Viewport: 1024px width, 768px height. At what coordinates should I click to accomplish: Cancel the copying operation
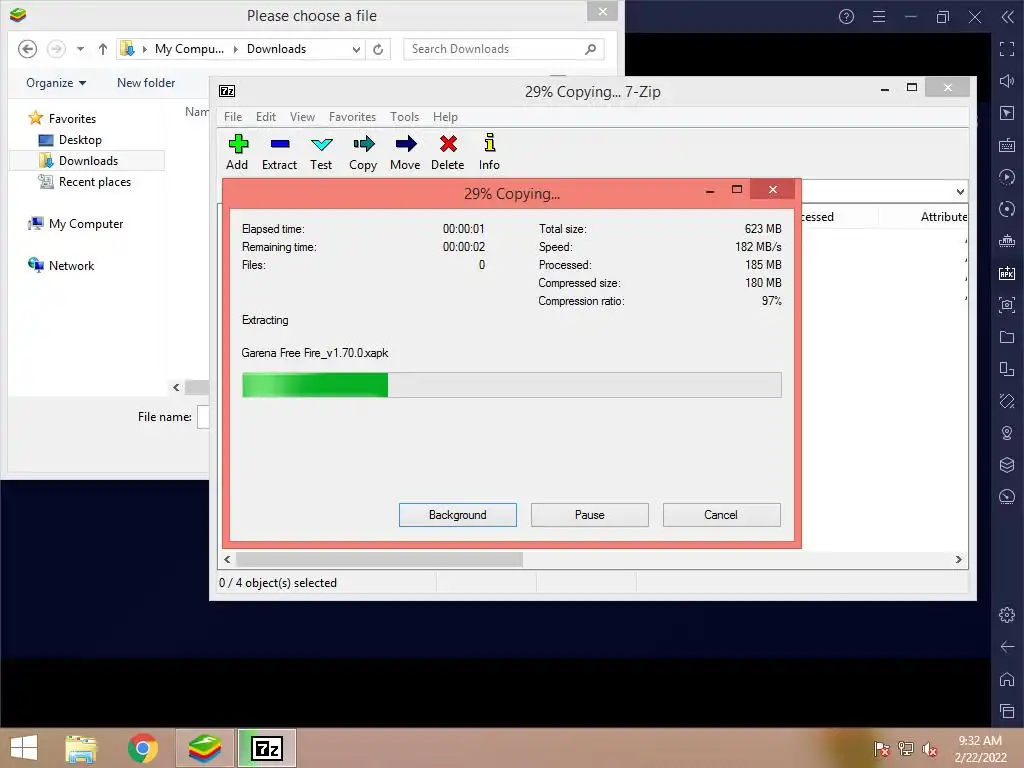[722, 515]
